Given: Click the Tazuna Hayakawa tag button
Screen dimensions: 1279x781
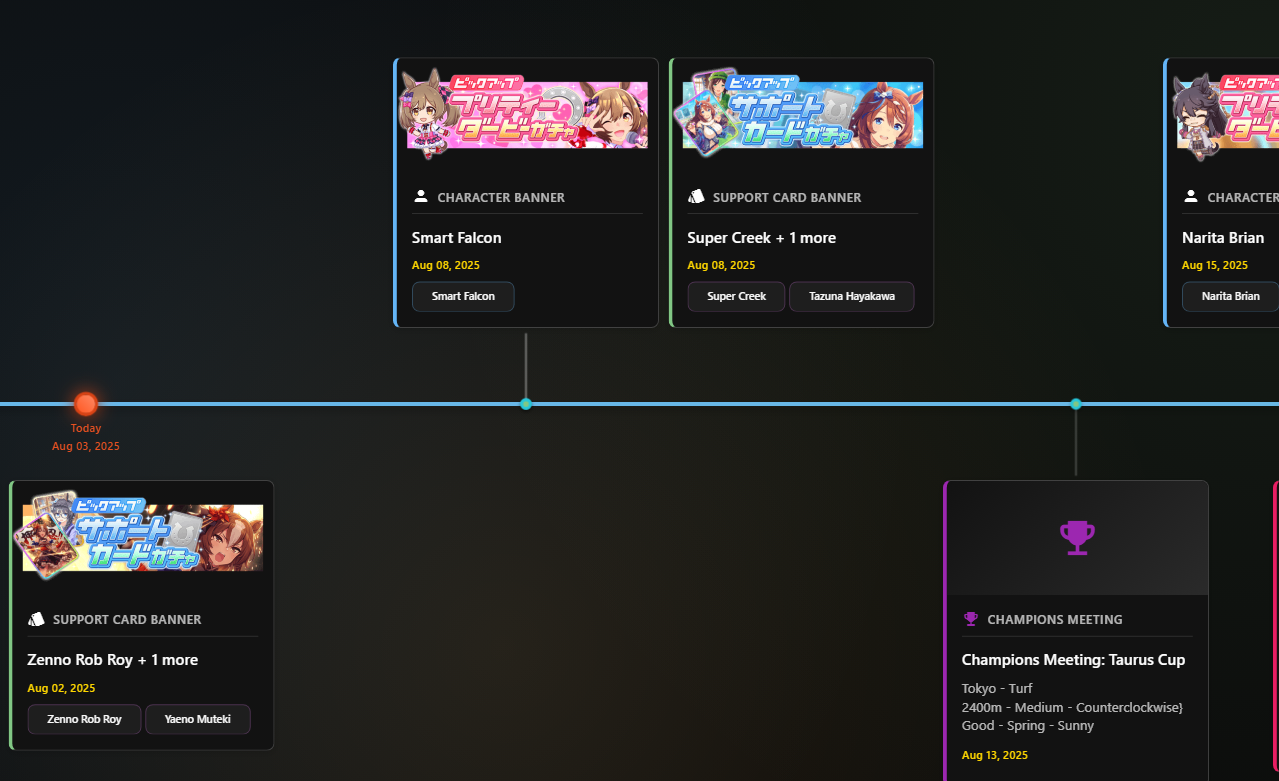Looking at the screenshot, I should (x=852, y=297).
